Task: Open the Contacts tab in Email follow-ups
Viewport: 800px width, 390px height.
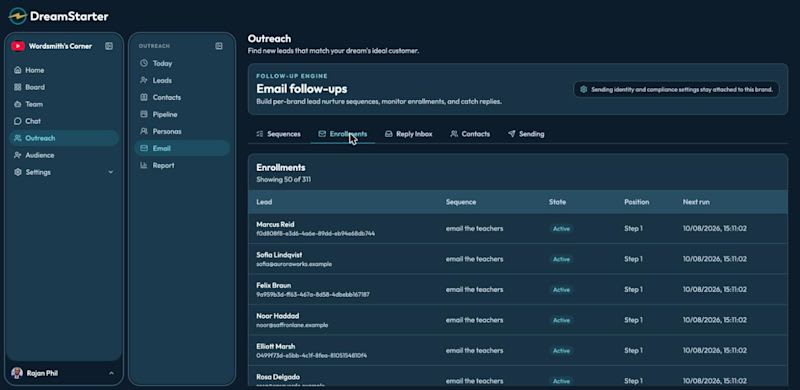Action: tap(470, 134)
